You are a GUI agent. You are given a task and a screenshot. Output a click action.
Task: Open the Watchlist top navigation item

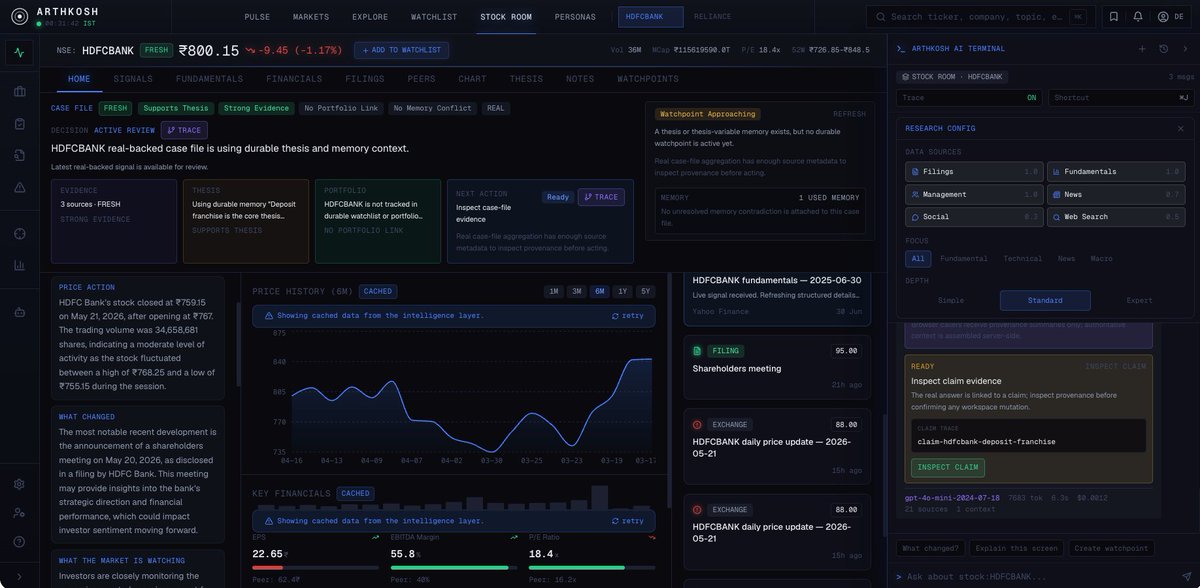point(434,17)
